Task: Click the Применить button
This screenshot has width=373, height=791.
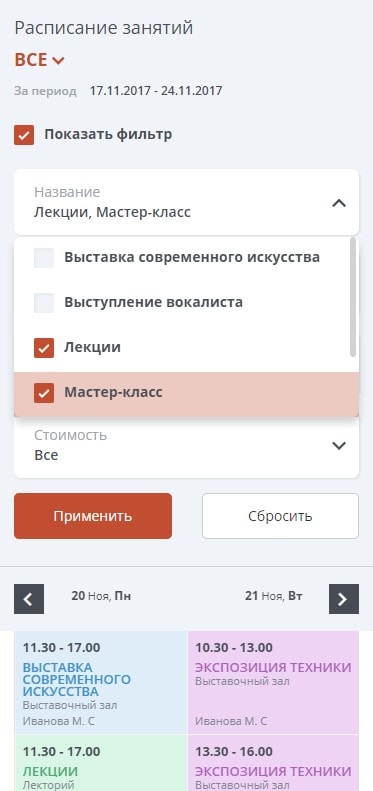Action: pyautogui.click(x=93, y=516)
